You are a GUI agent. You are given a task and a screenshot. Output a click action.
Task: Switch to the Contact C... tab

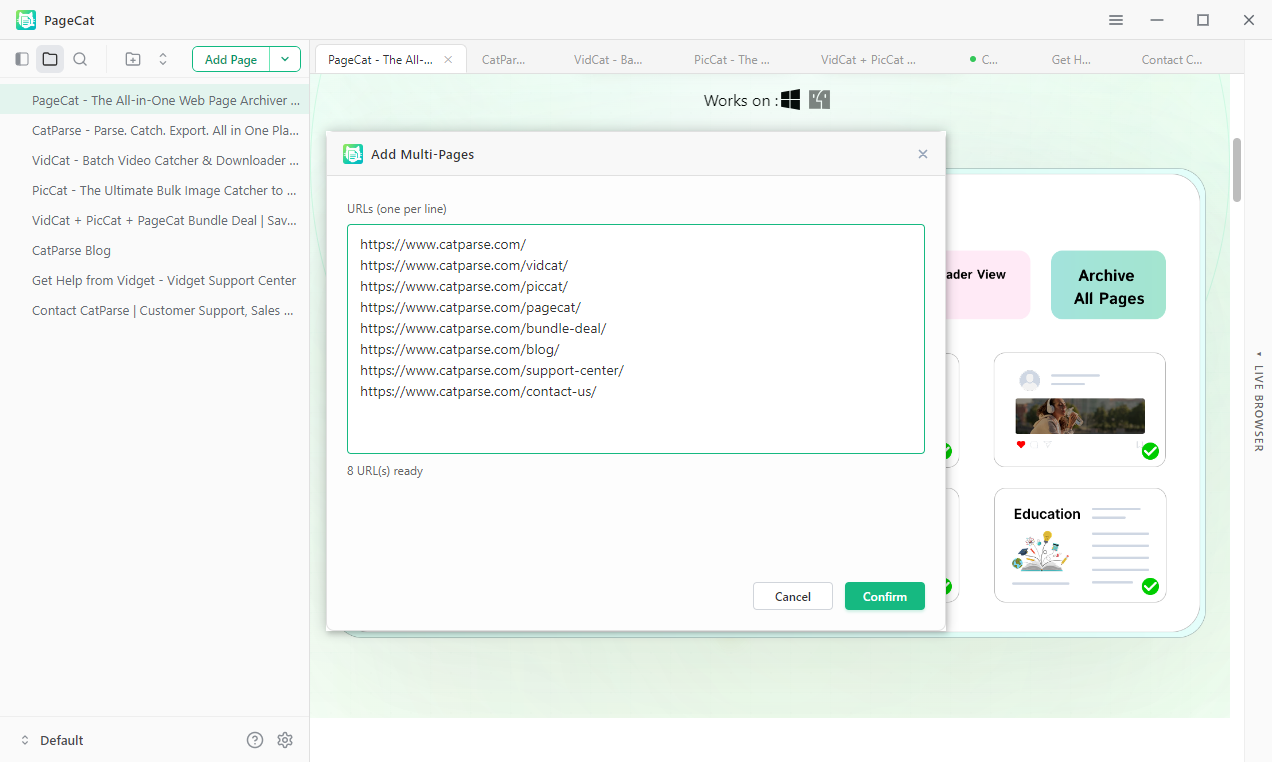click(x=1172, y=59)
